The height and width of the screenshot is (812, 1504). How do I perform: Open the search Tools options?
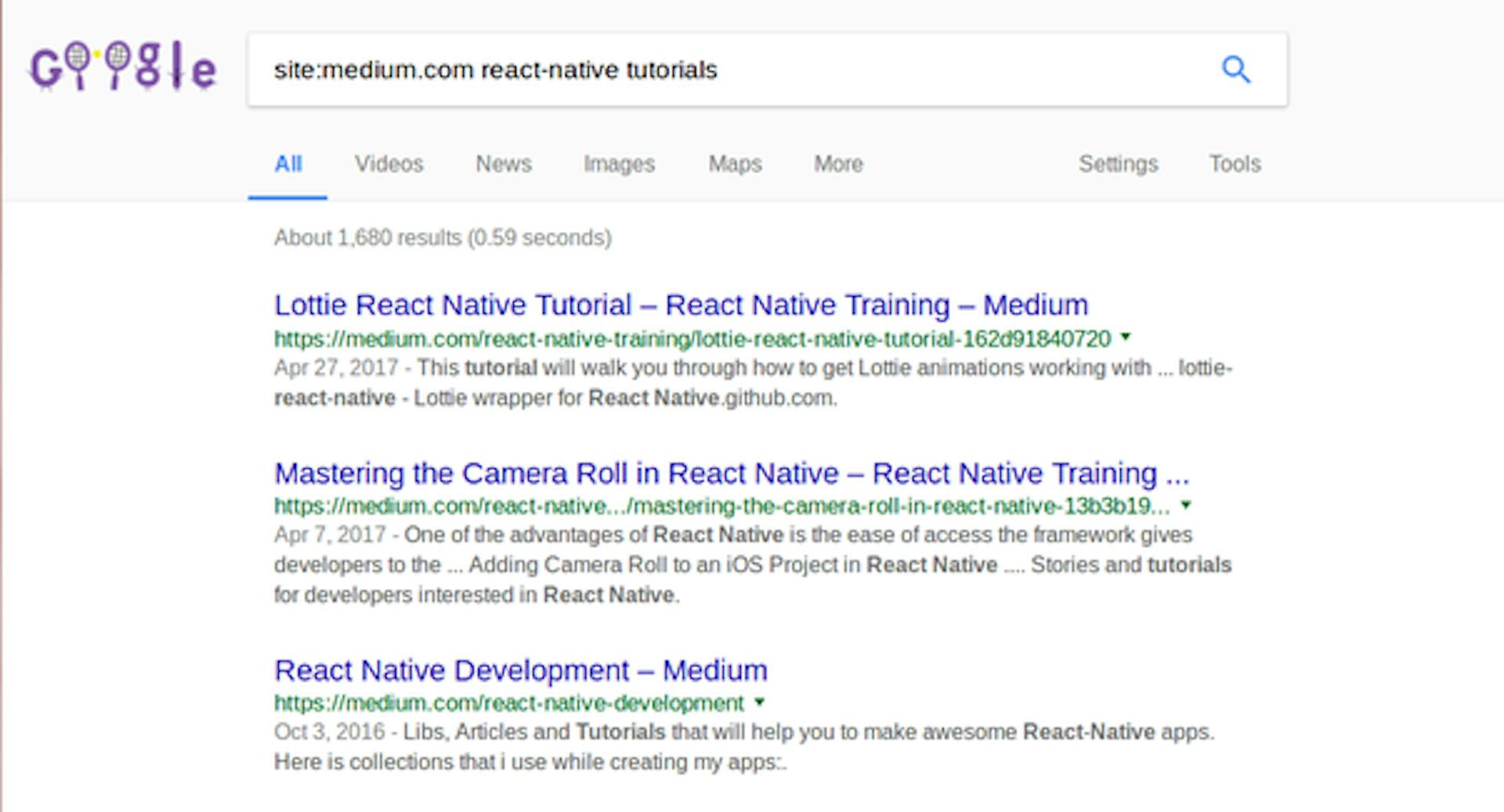click(x=1235, y=164)
